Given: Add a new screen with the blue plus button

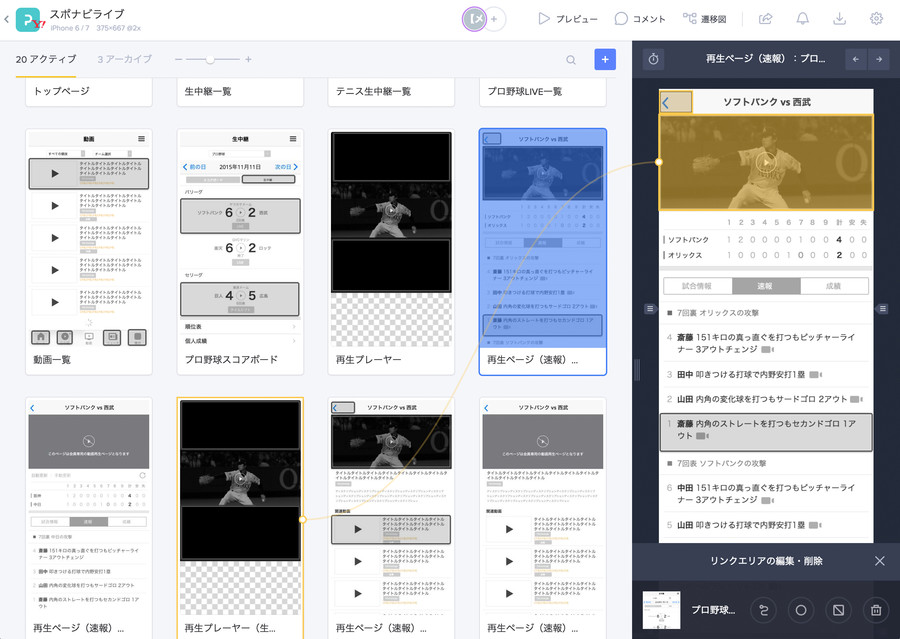Looking at the screenshot, I should point(605,59).
